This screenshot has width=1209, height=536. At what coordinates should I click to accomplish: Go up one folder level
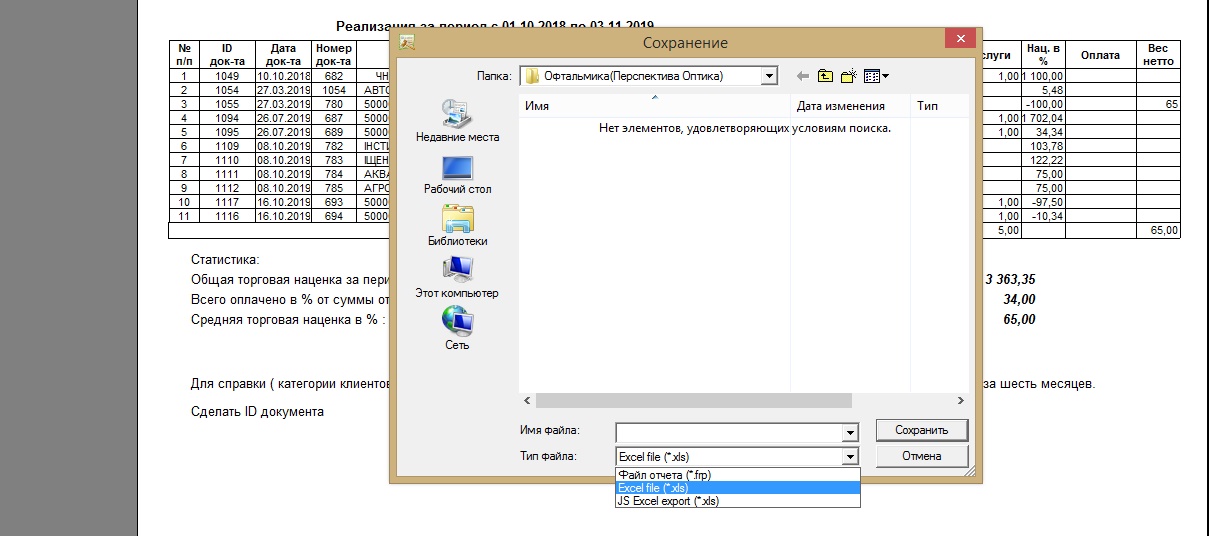click(825, 76)
